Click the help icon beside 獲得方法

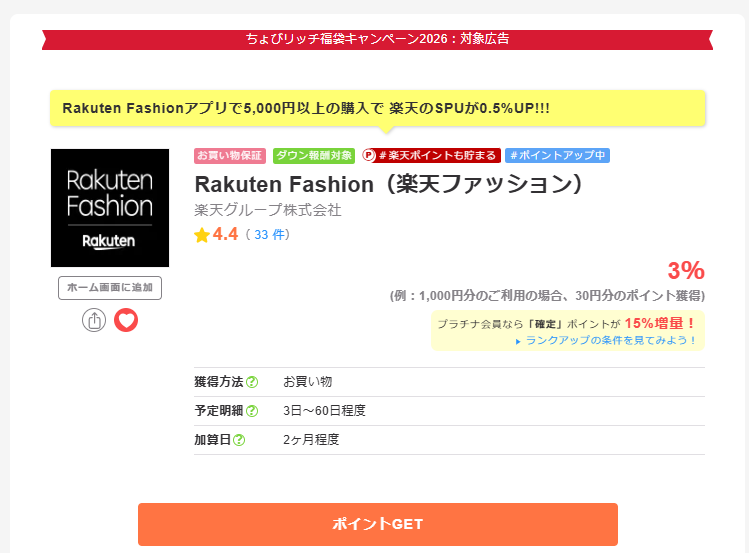[x=252, y=382]
